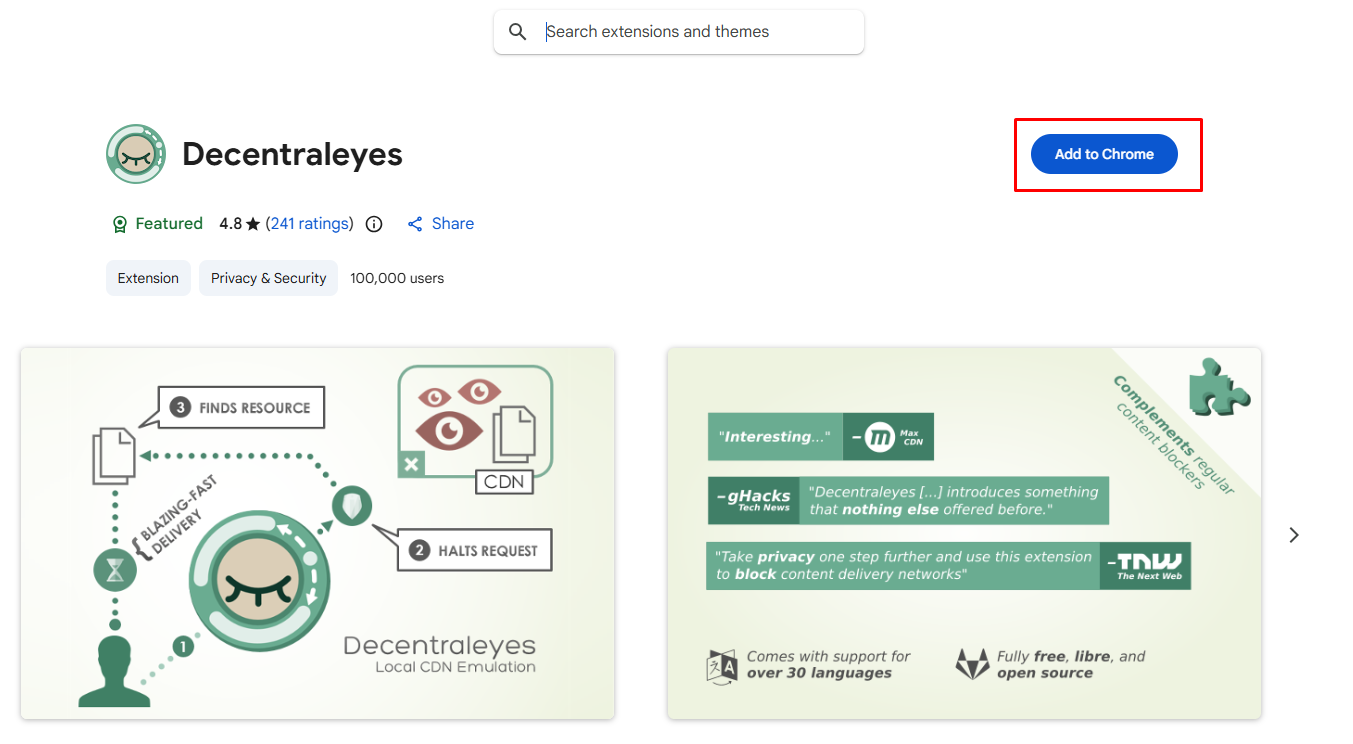Click the Decentraleyes extension title
This screenshot has width=1353, height=744.
292,154
